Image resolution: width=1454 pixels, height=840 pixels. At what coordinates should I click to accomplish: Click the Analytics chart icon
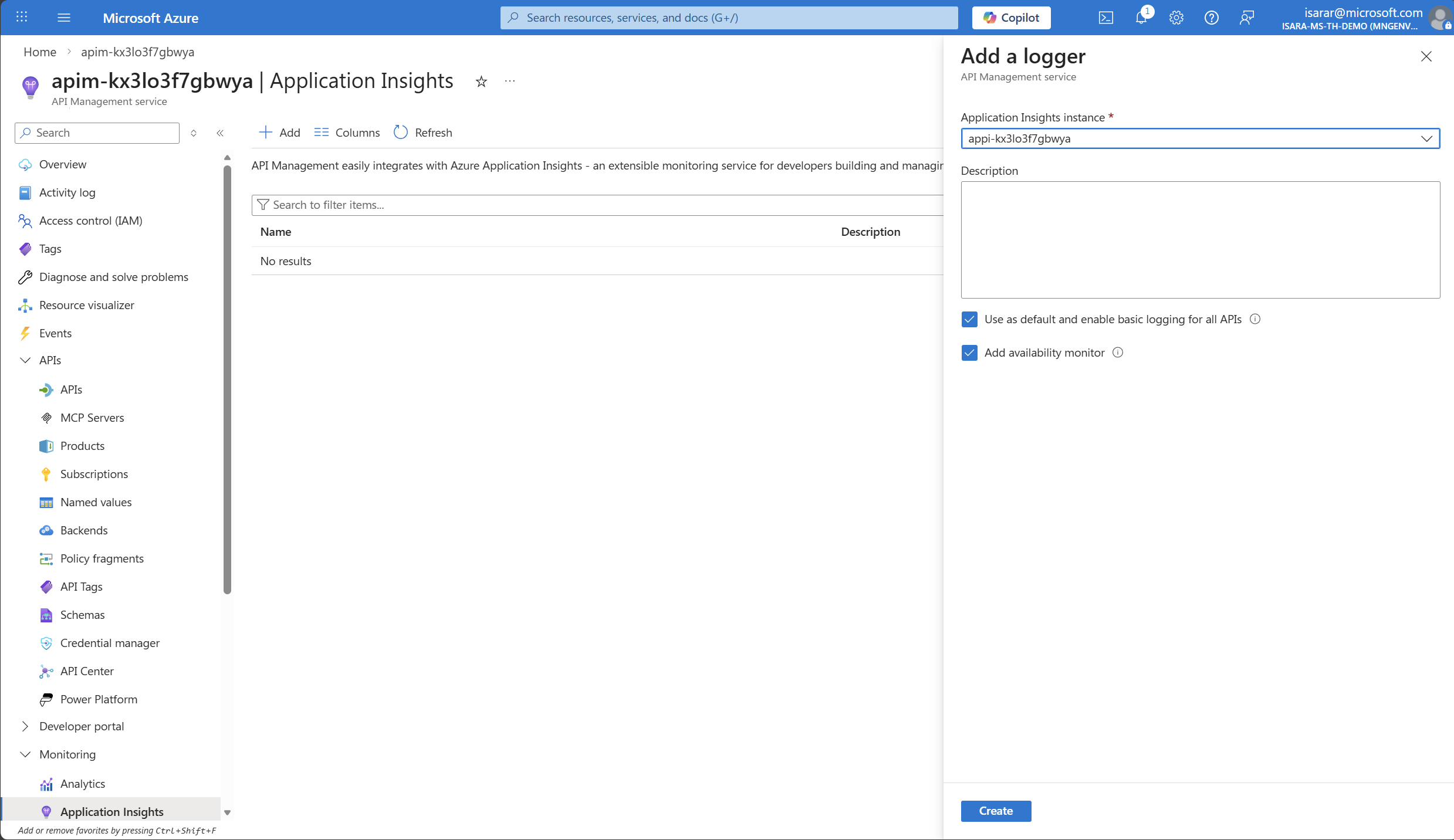46,784
